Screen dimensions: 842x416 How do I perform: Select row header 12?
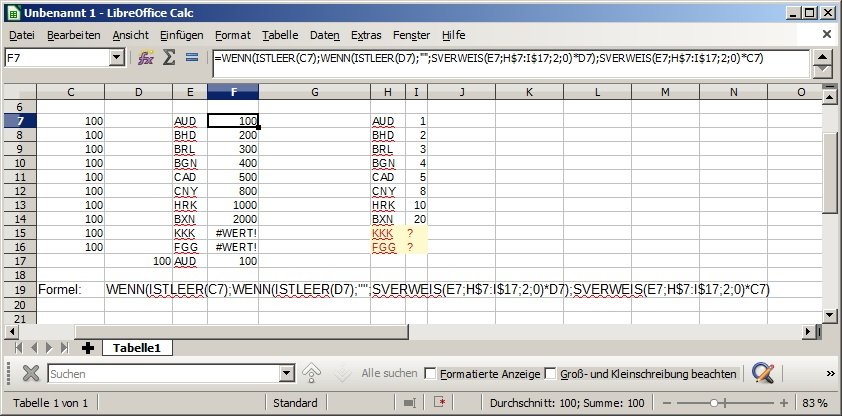(20, 191)
